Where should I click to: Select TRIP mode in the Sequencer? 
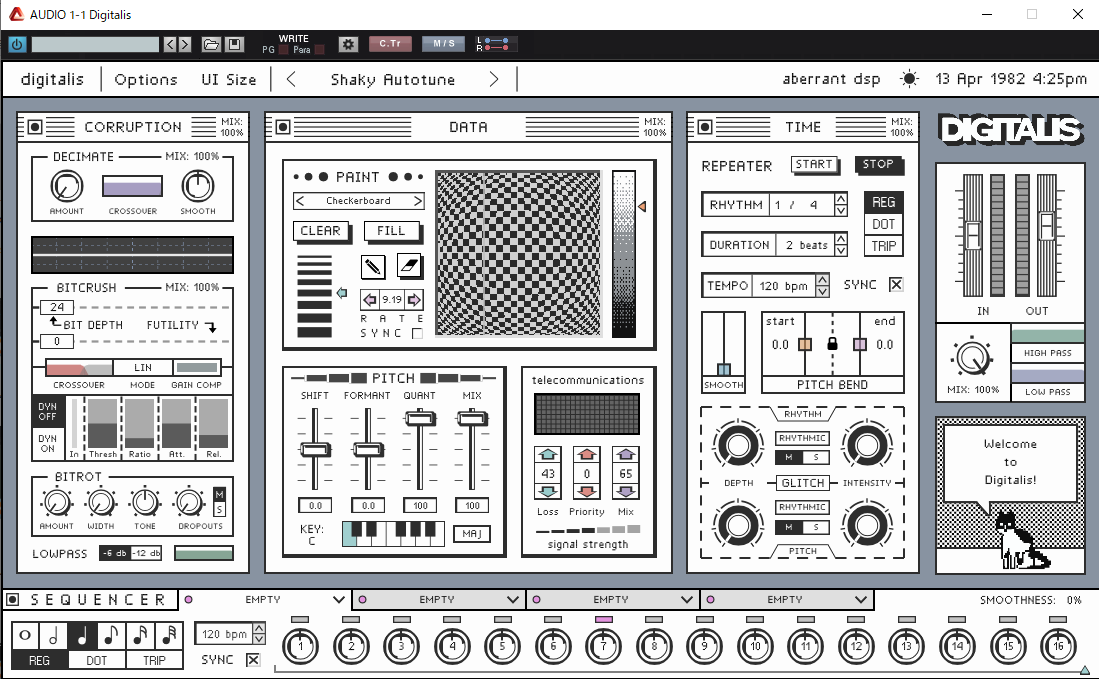click(x=154, y=660)
